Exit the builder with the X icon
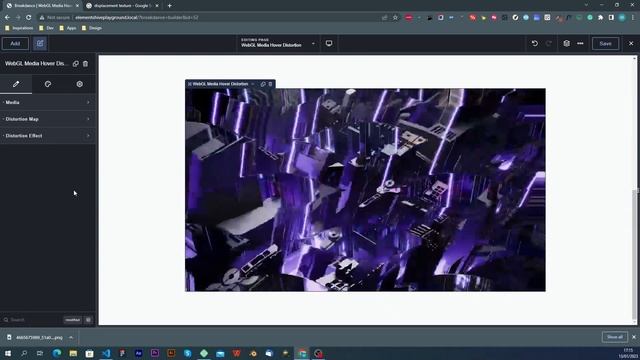The image size is (640, 360). (631, 43)
